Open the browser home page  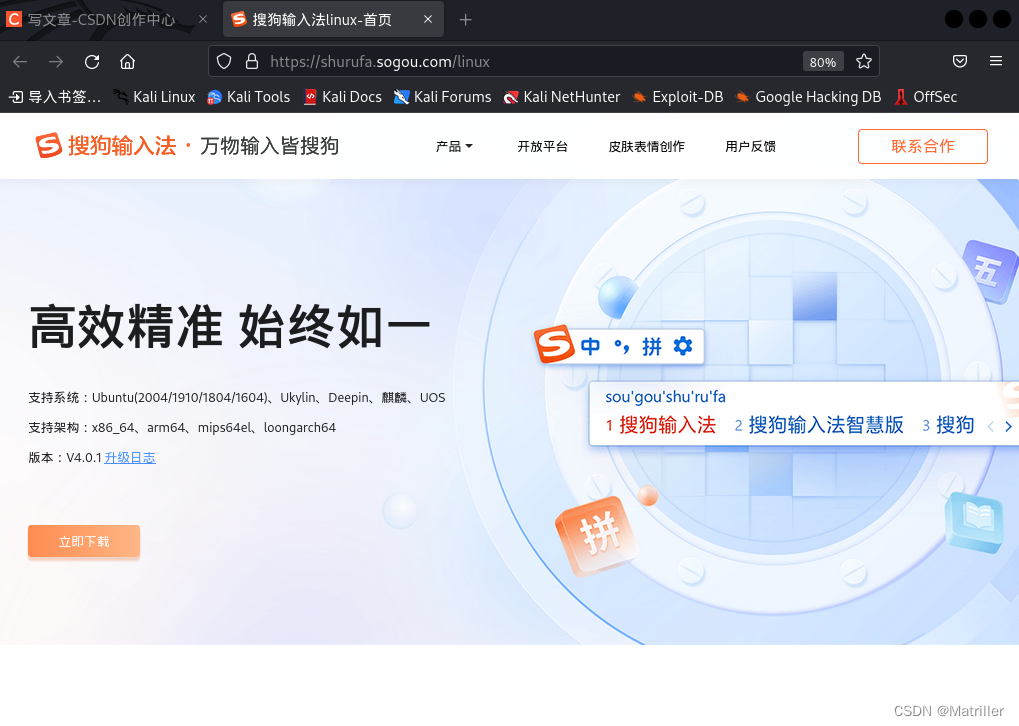tap(127, 62)
